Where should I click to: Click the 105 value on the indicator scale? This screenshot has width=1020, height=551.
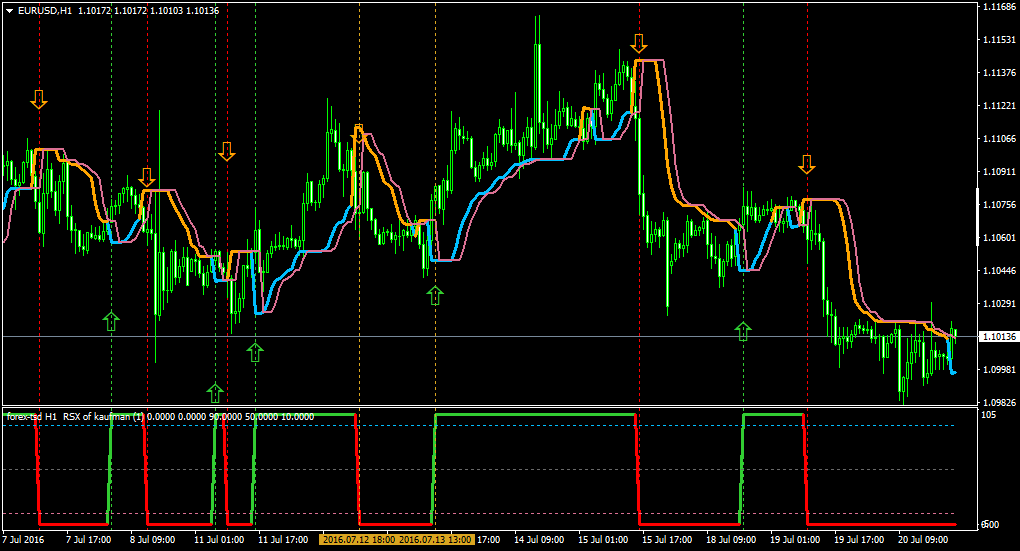tap(989, 415)
